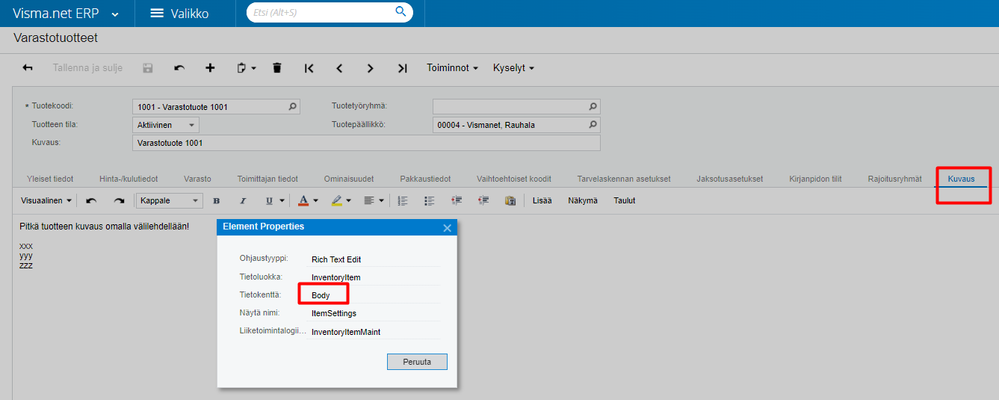Go to the previous record
The width and height of the screenshot is (999, 400).
tap(340, 69)
